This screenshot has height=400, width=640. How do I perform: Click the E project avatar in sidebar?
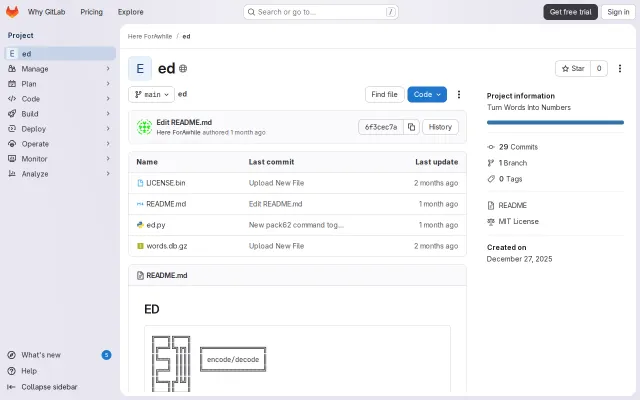[x=12, y=53]
